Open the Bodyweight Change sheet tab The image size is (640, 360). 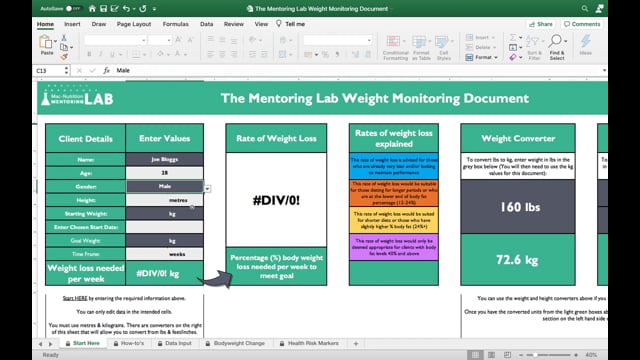click(236, 343)
